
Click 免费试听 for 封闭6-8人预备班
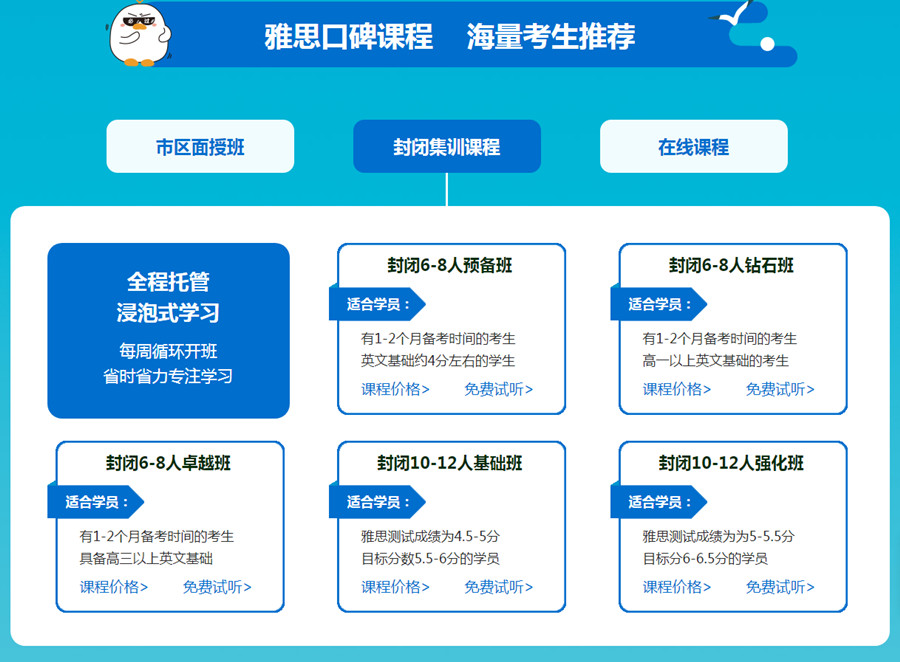pyautogui.click(x=498, y=389)
